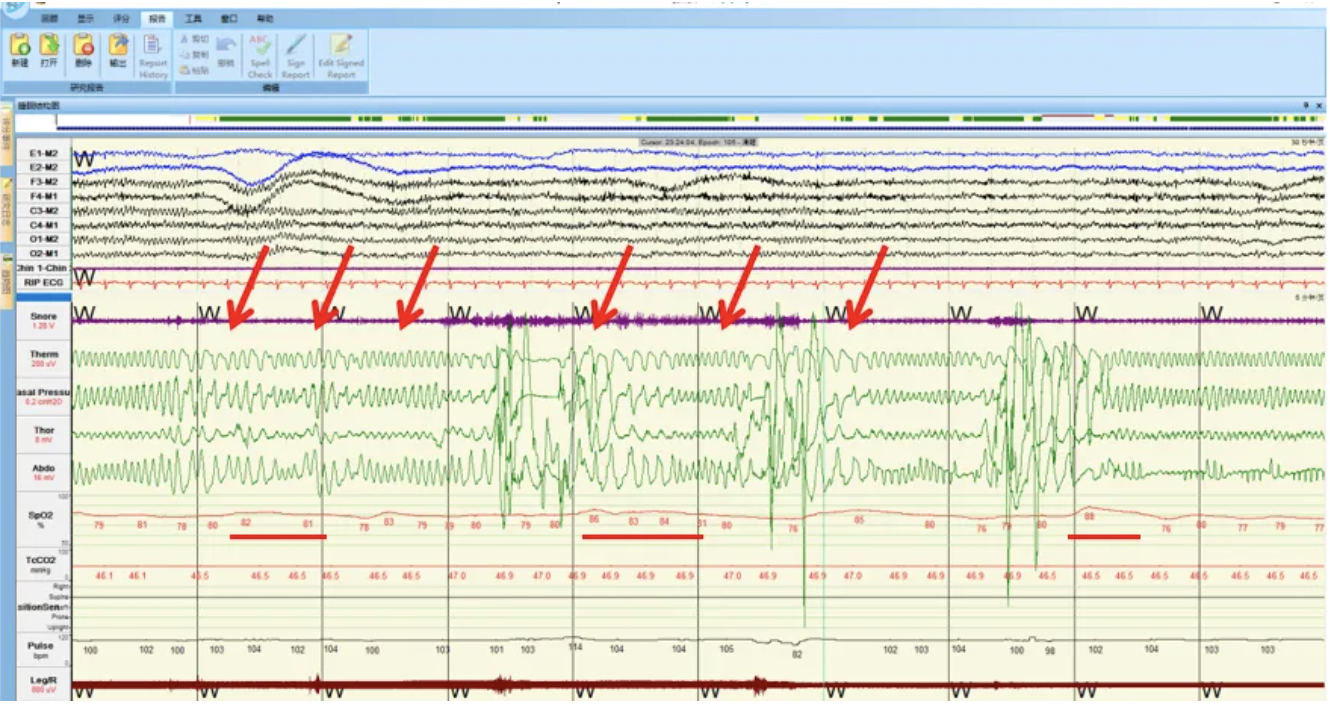Select the E2-M2 channel label
The height and width of the screenshot is (706, 1330).
click(x=44, y=168)
